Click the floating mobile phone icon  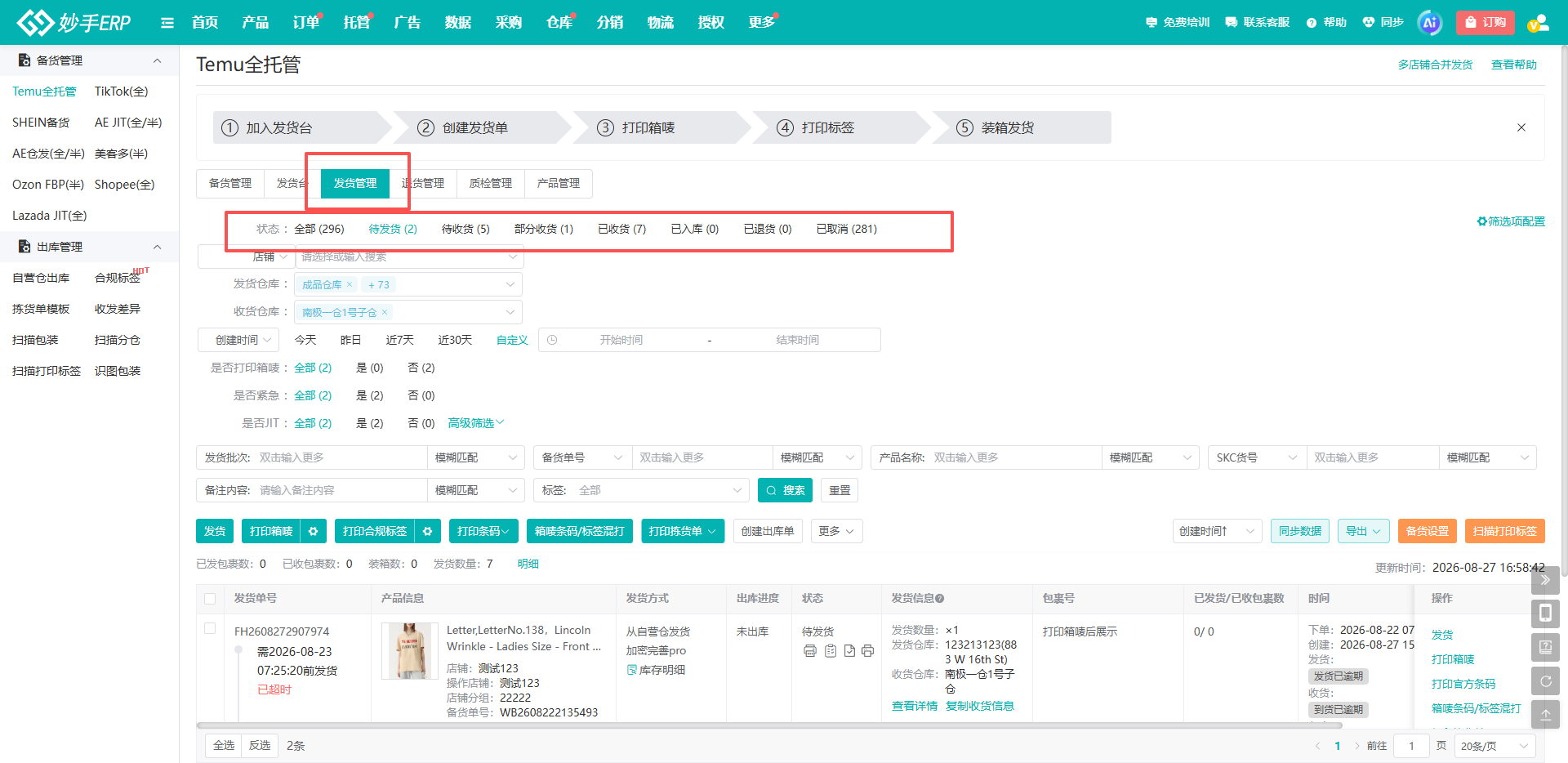point(1545,614)
